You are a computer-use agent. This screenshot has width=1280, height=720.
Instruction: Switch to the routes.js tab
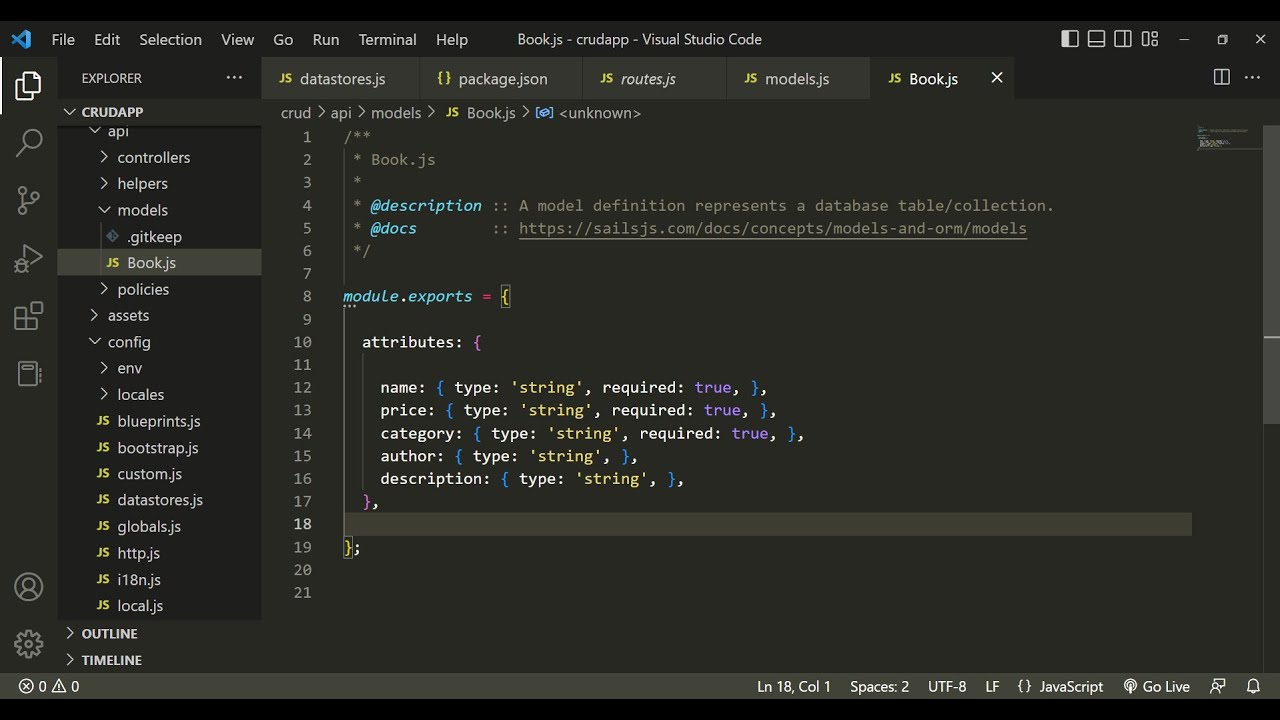point(647,78)
